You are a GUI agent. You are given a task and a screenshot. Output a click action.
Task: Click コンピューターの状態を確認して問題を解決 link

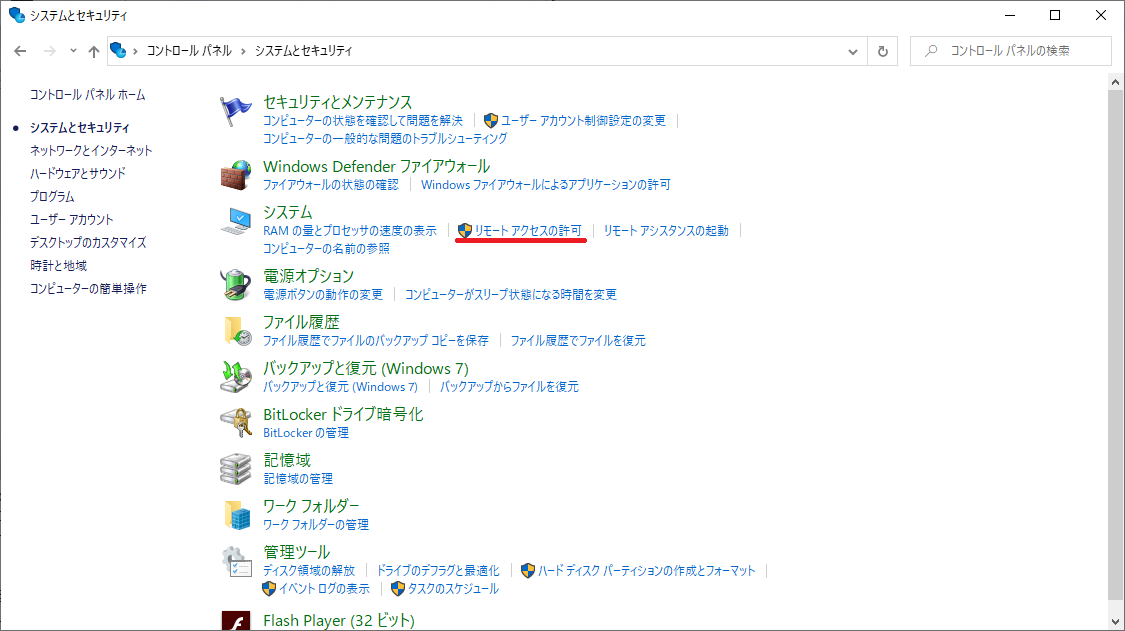point(363,121)
